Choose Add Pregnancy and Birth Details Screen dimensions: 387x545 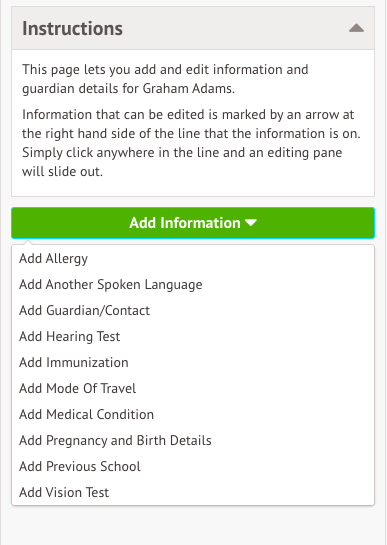[x=193, y=440]
